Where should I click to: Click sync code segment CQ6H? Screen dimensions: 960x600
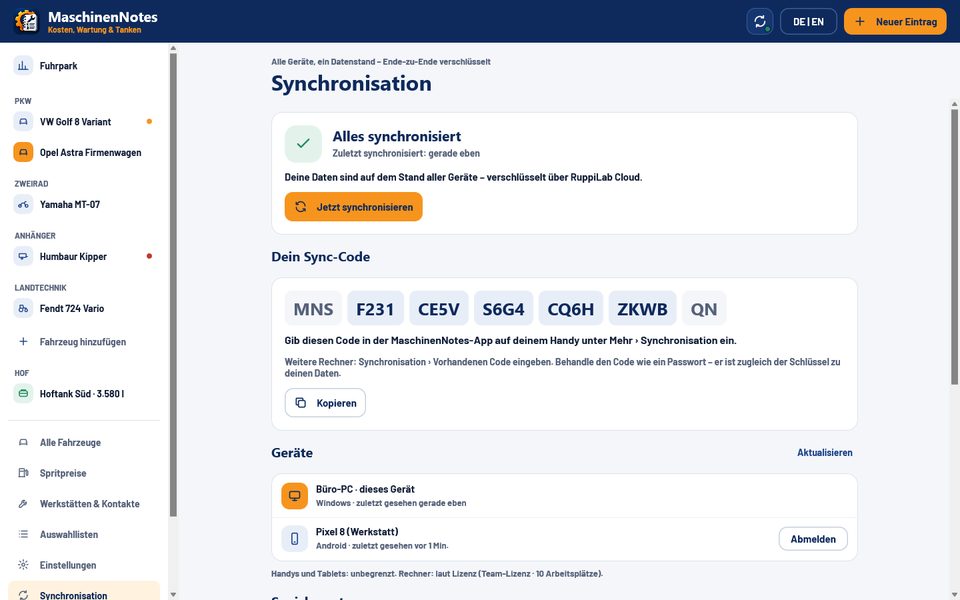571,309
